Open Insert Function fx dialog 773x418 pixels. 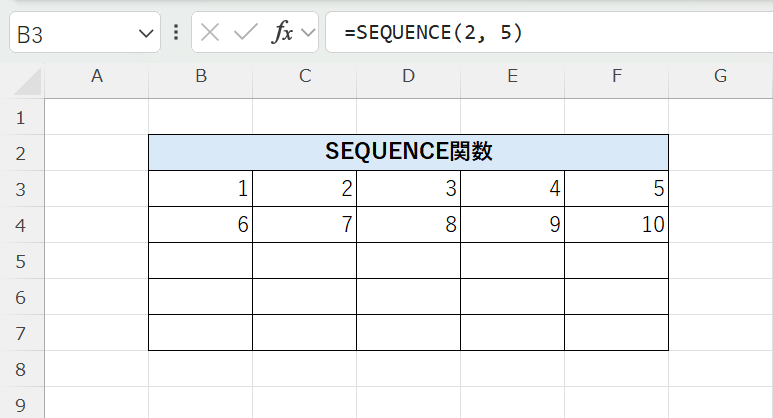click(x=283, y=33)
